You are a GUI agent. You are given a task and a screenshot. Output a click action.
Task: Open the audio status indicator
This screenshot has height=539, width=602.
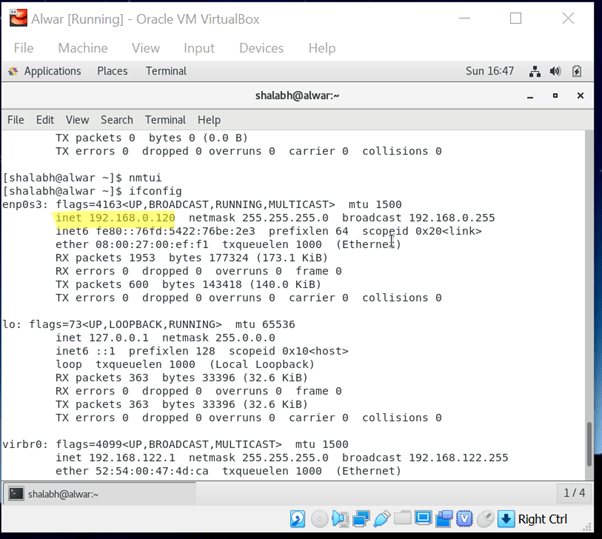(x=340, y=519)
